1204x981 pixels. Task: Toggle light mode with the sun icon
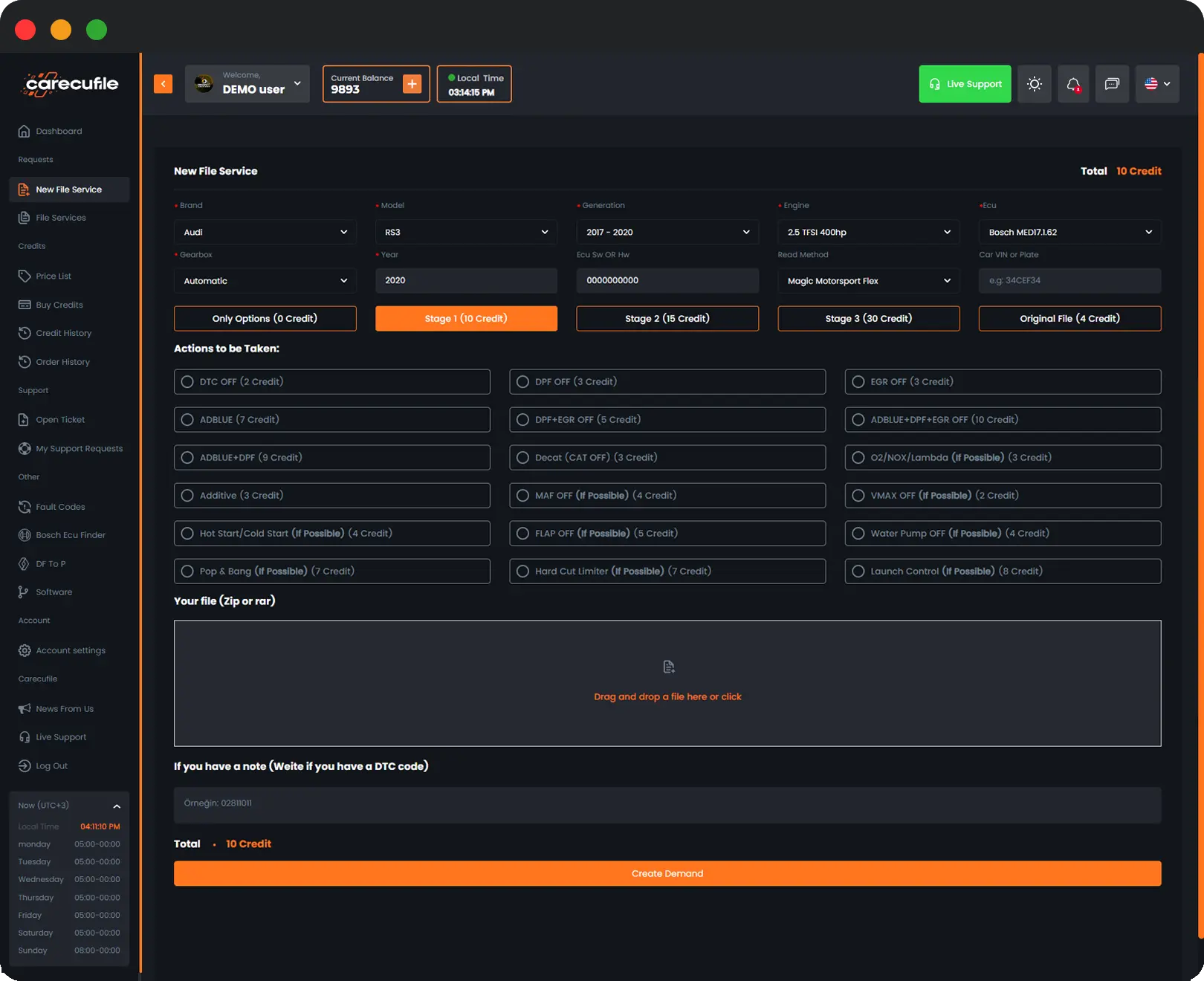[x=1034, y=84]
